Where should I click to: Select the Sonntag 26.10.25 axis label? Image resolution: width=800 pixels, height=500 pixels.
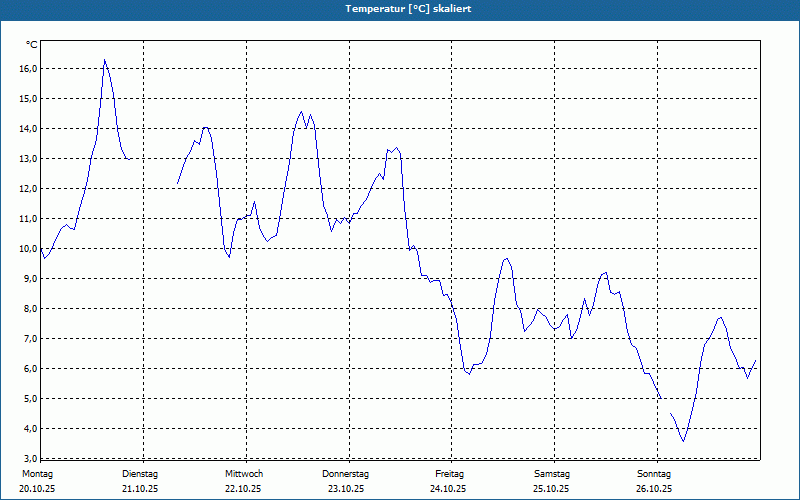(654, 481)
